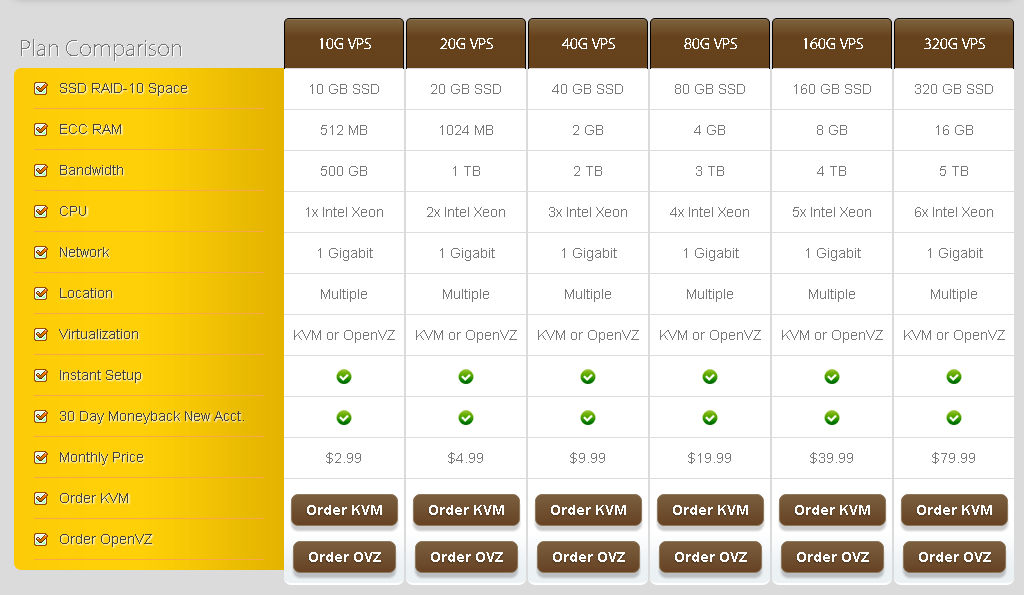Click the checkbox icon beside Bandwidth
1024x595 pixels.
(x=40, y=170)
